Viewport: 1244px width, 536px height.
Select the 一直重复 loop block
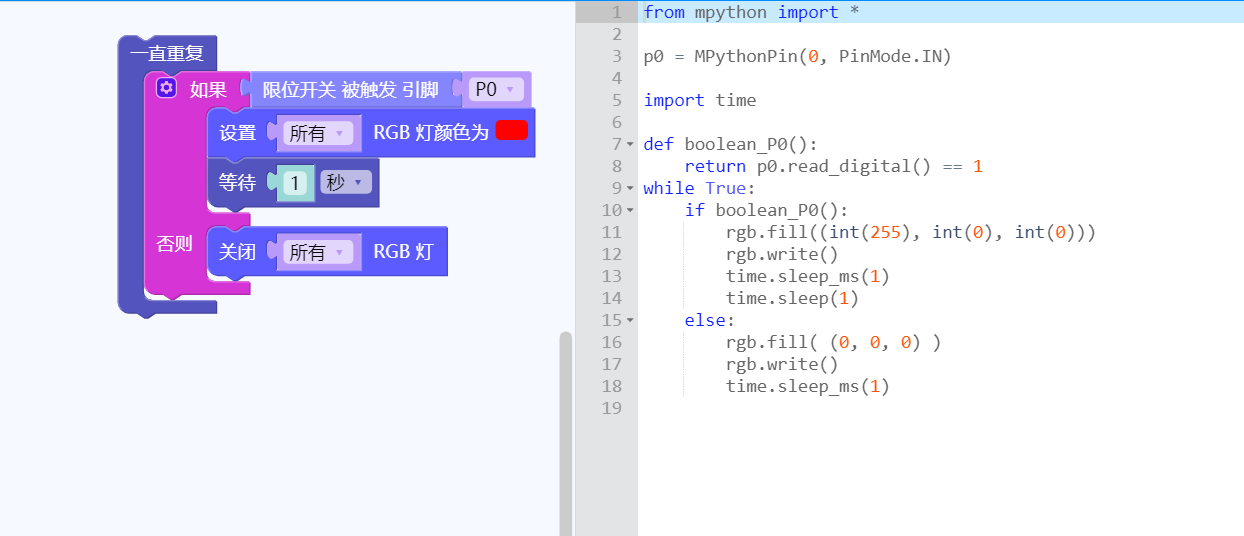click(166, 54)
